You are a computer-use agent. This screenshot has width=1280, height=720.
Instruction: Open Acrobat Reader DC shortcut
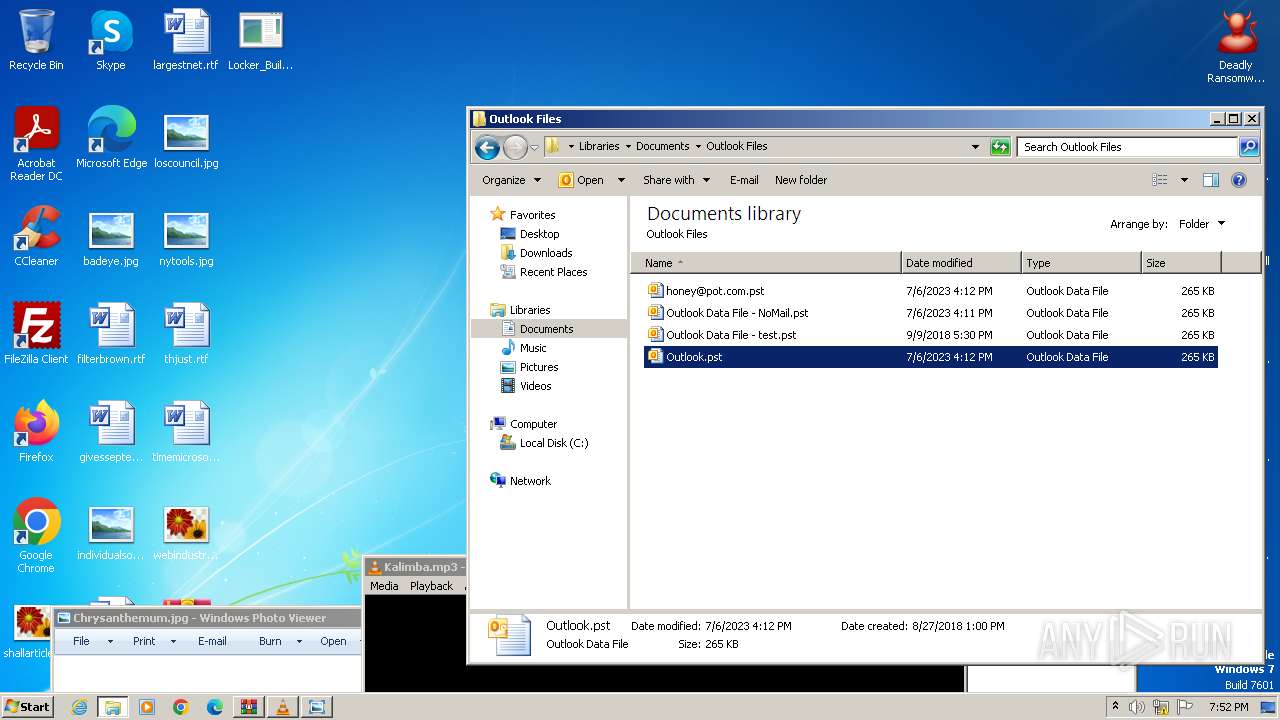coord(36,144)
